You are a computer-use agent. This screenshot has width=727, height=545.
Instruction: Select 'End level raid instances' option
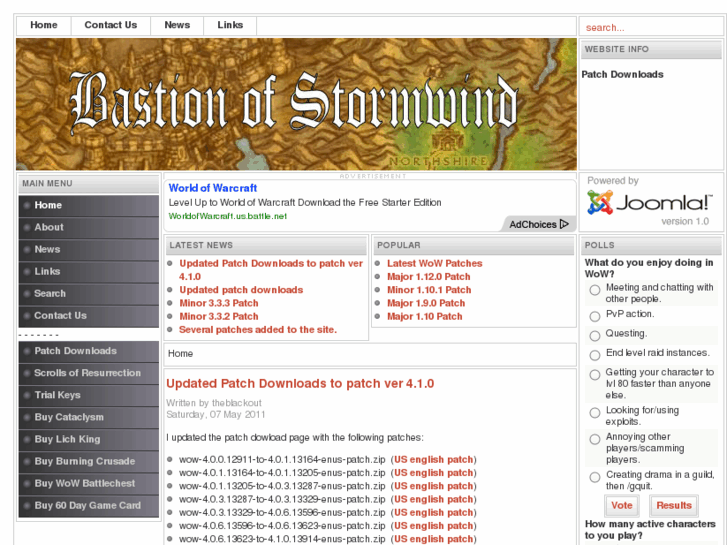click(x=595, y=355)
